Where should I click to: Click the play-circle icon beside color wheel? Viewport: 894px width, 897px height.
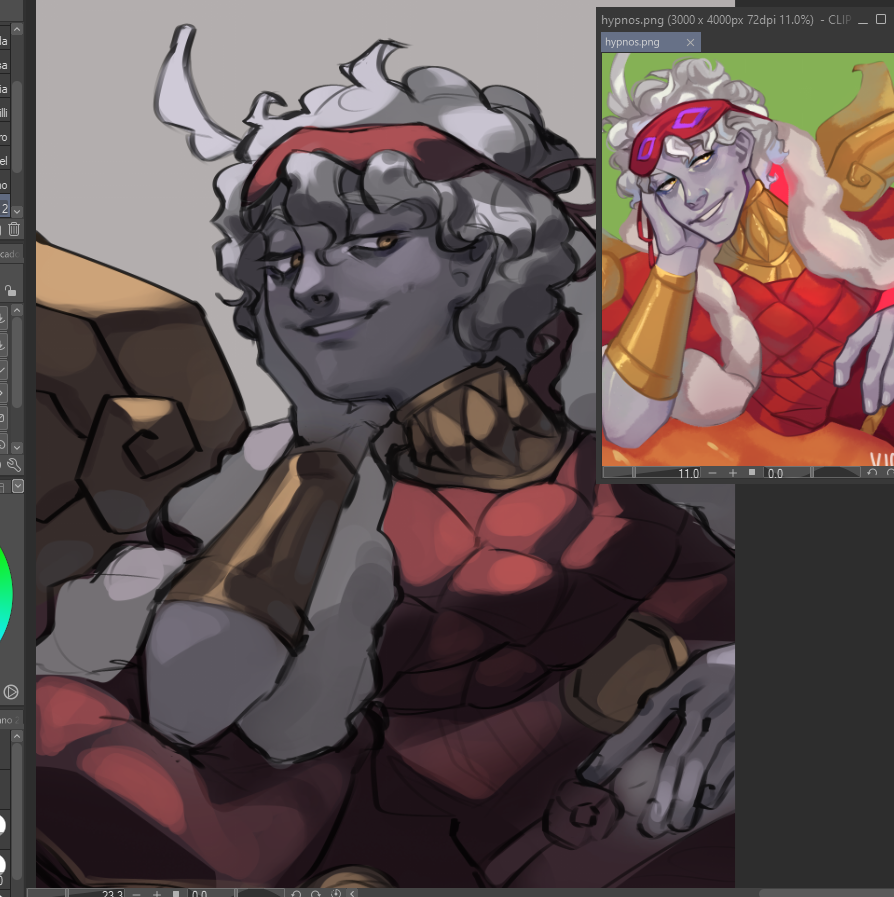coord(10,692)
